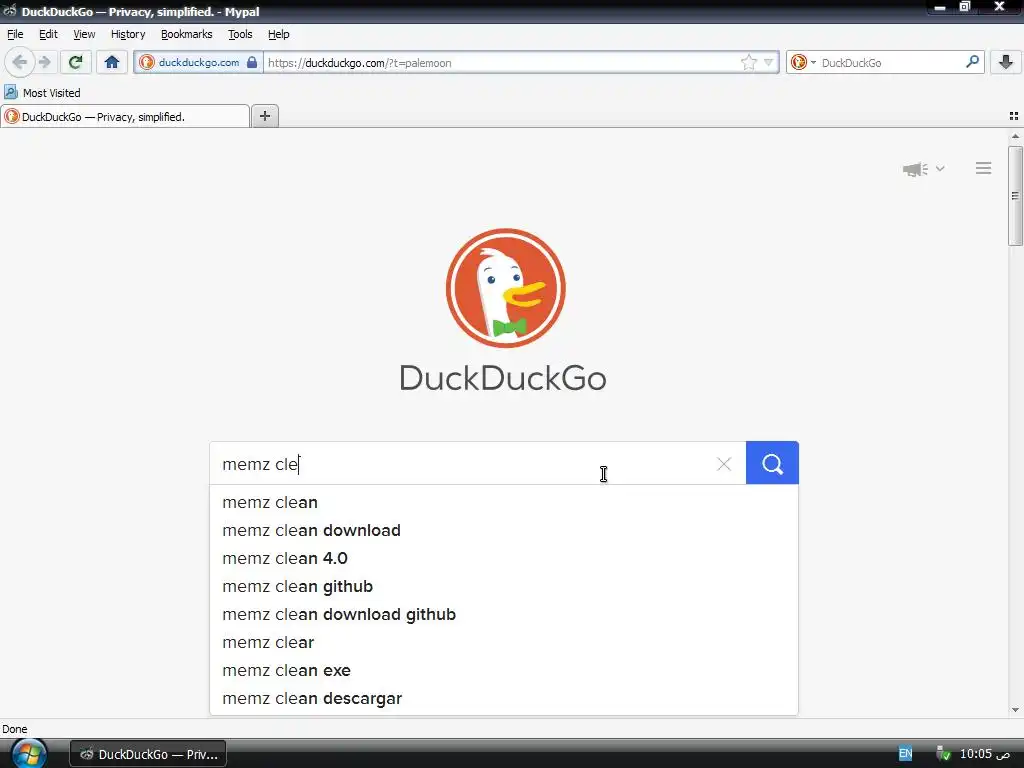Select suggestion "memz clean 4.0"
1024x768 pixels.
504,558
